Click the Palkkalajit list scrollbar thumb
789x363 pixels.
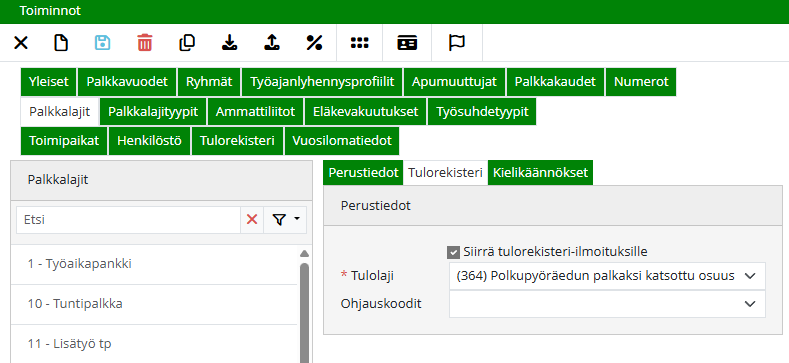click(304, 312)
